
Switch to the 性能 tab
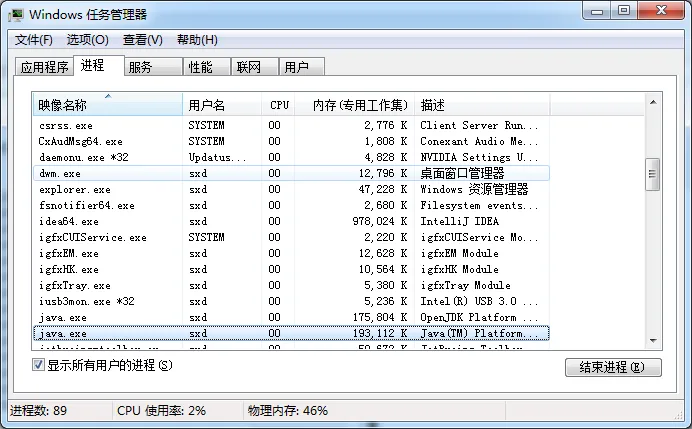[200, 68]
